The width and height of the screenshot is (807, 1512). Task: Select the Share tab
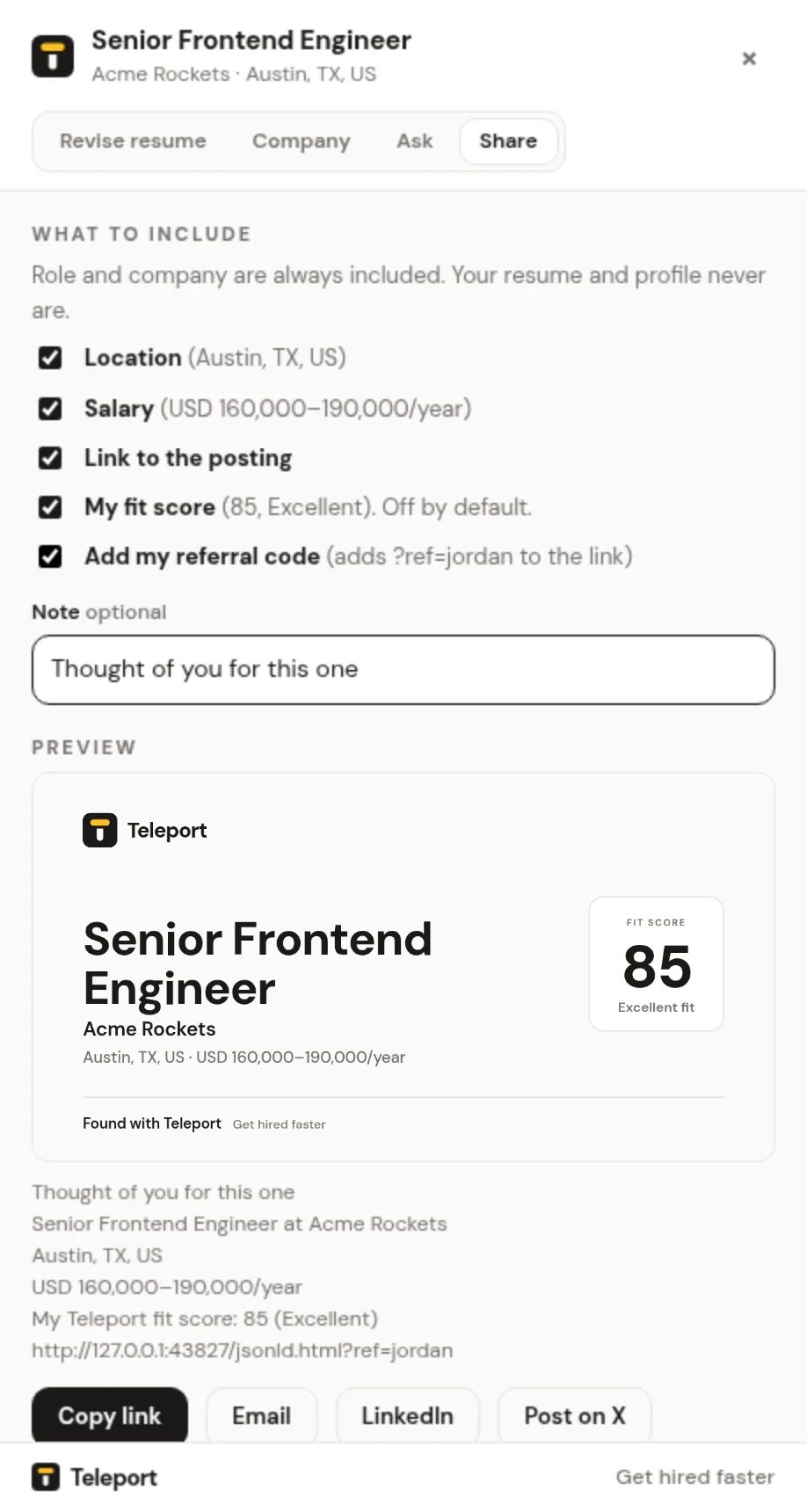coord(508,141)
